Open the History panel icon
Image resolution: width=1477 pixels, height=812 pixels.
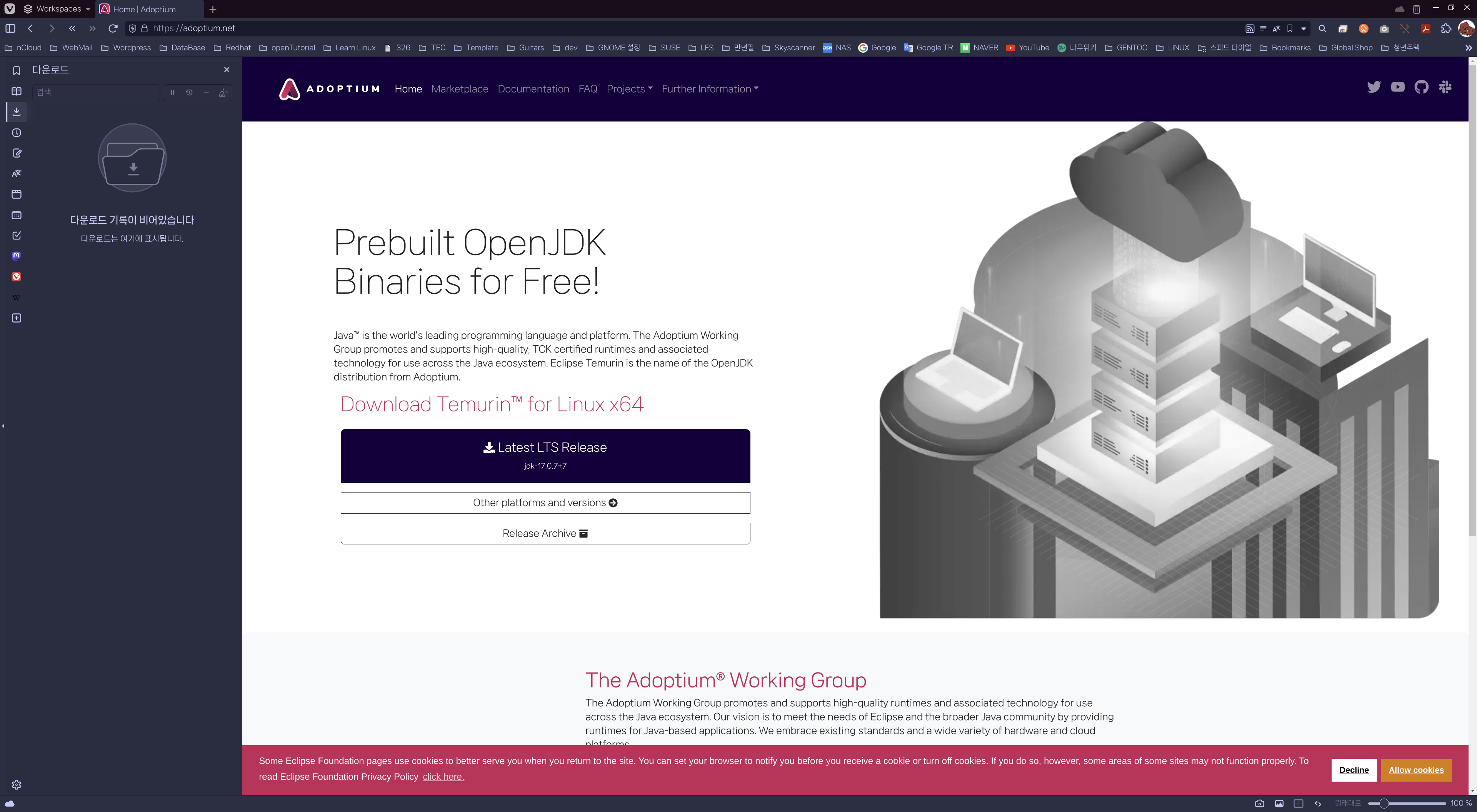click(x=17, y=132)
